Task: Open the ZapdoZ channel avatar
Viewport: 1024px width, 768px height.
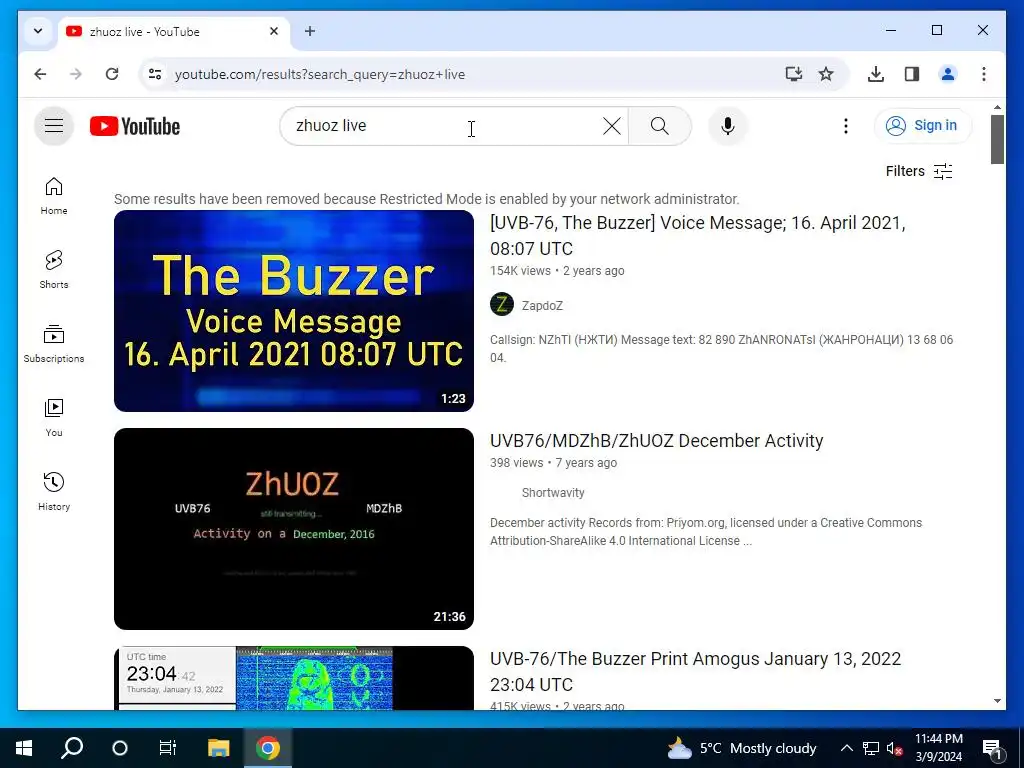Action: [x=502, y=304]
